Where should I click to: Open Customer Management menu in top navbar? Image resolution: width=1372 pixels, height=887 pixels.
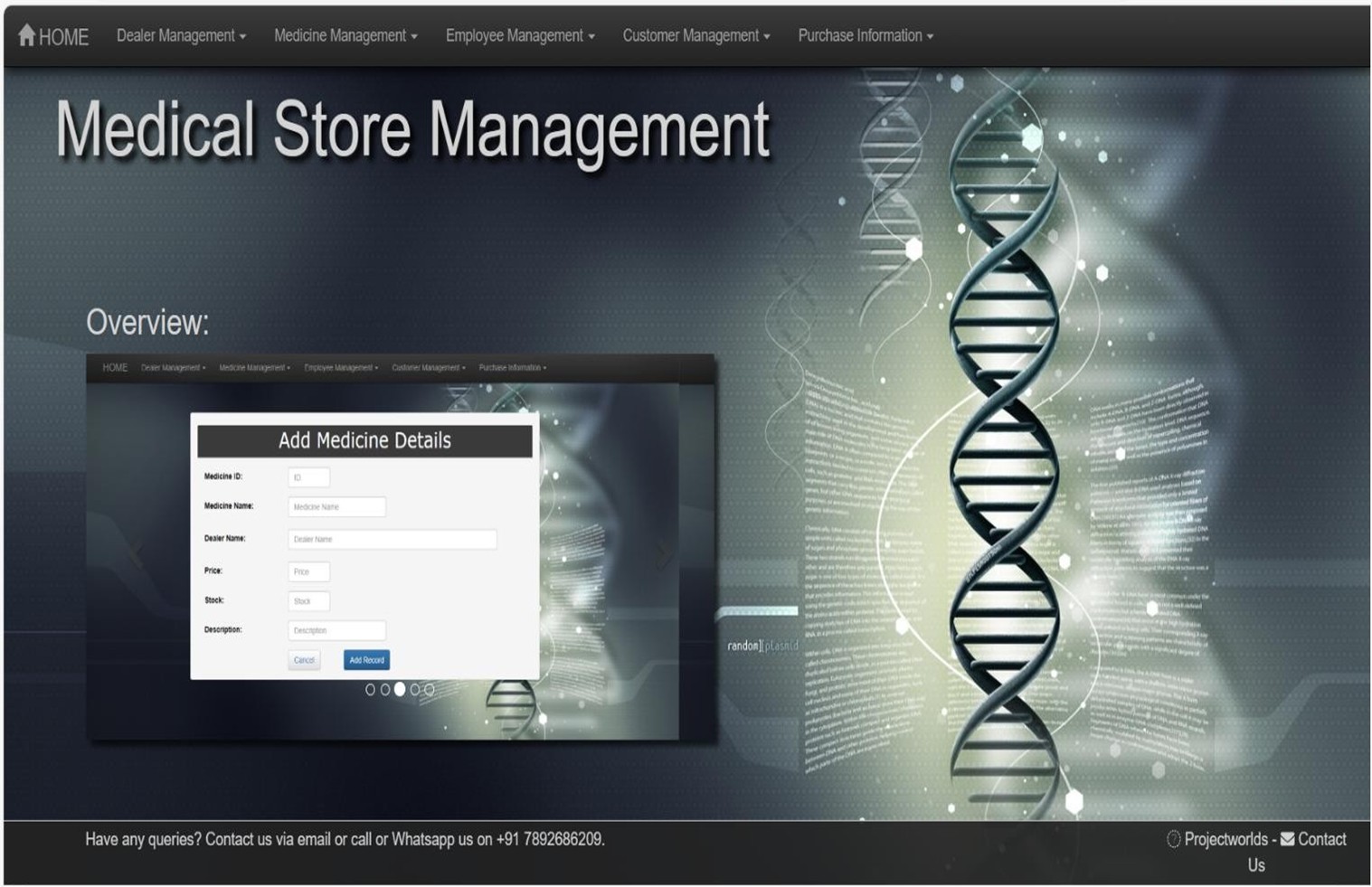(x=695, y=36)
